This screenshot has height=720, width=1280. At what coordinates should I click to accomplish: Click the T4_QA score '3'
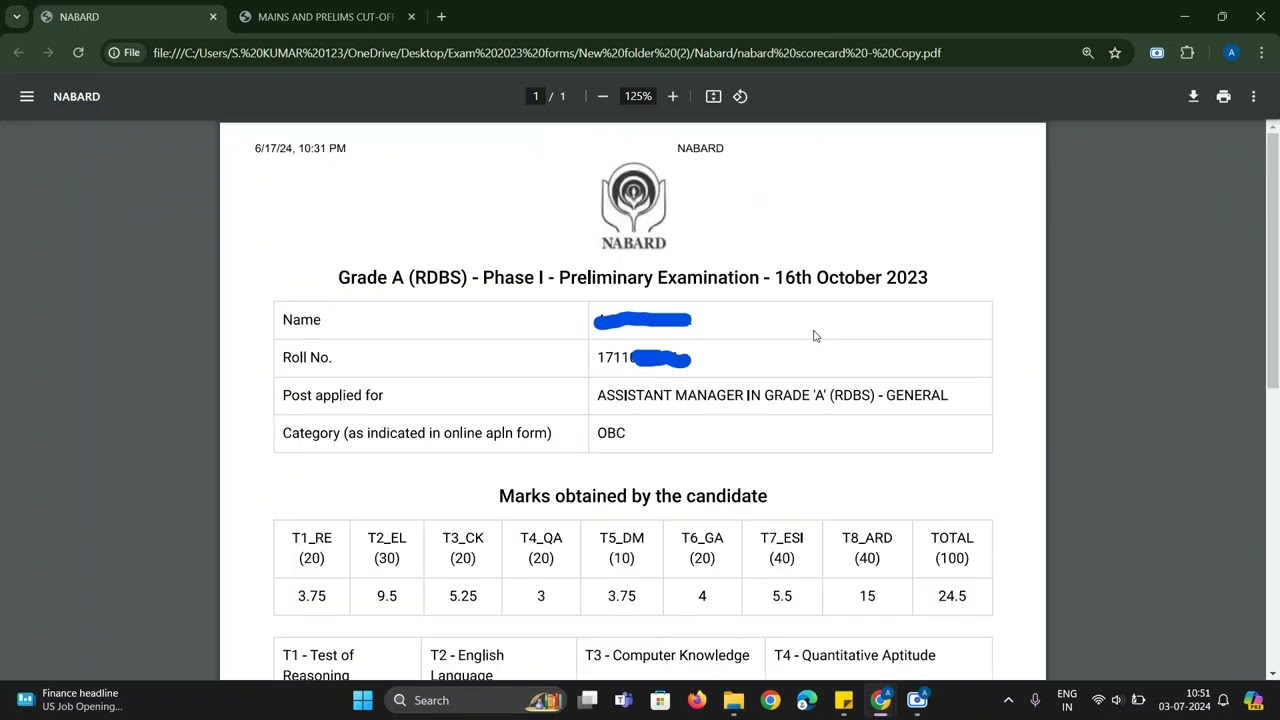[x=541, y=596]
